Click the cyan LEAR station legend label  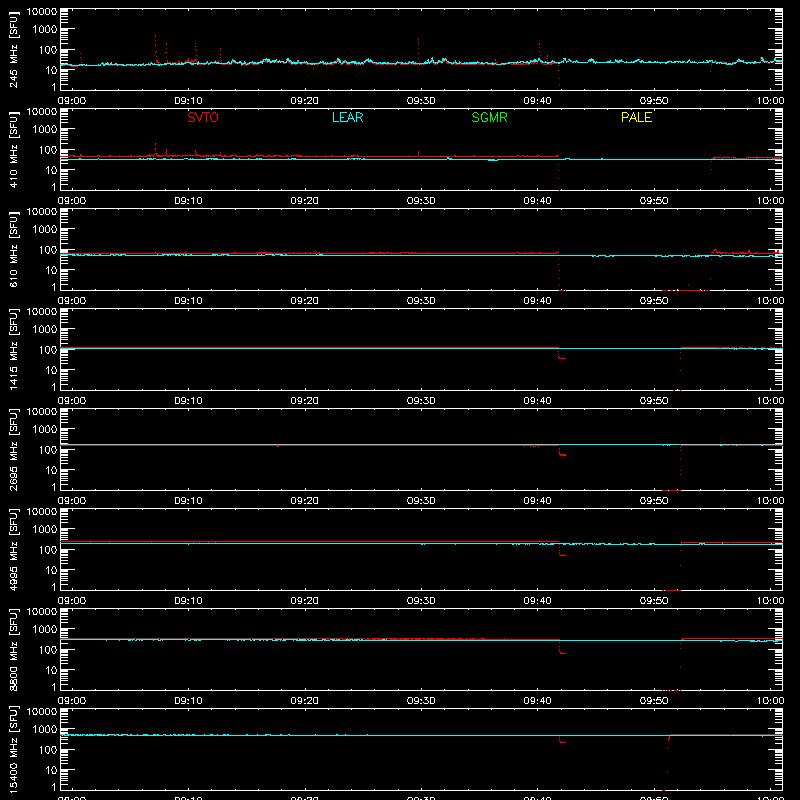[x=347, y=117]
